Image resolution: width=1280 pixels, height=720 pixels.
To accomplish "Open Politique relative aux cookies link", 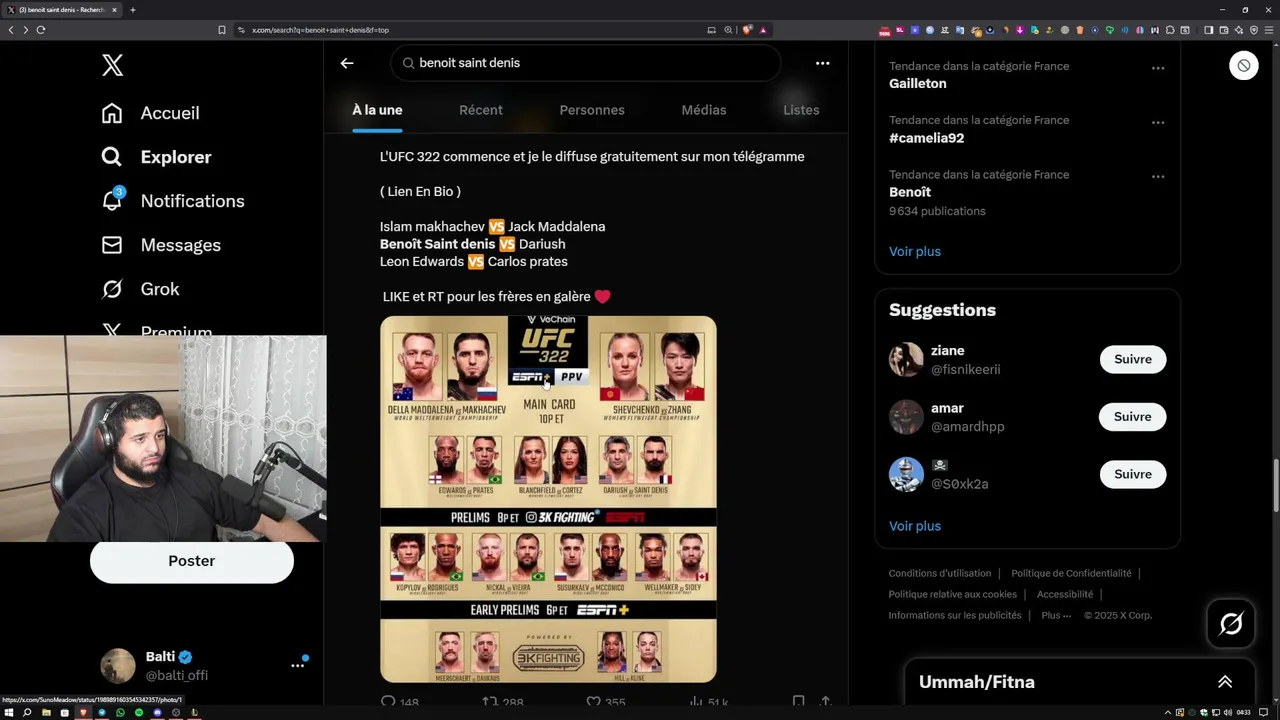I will 953,594.
